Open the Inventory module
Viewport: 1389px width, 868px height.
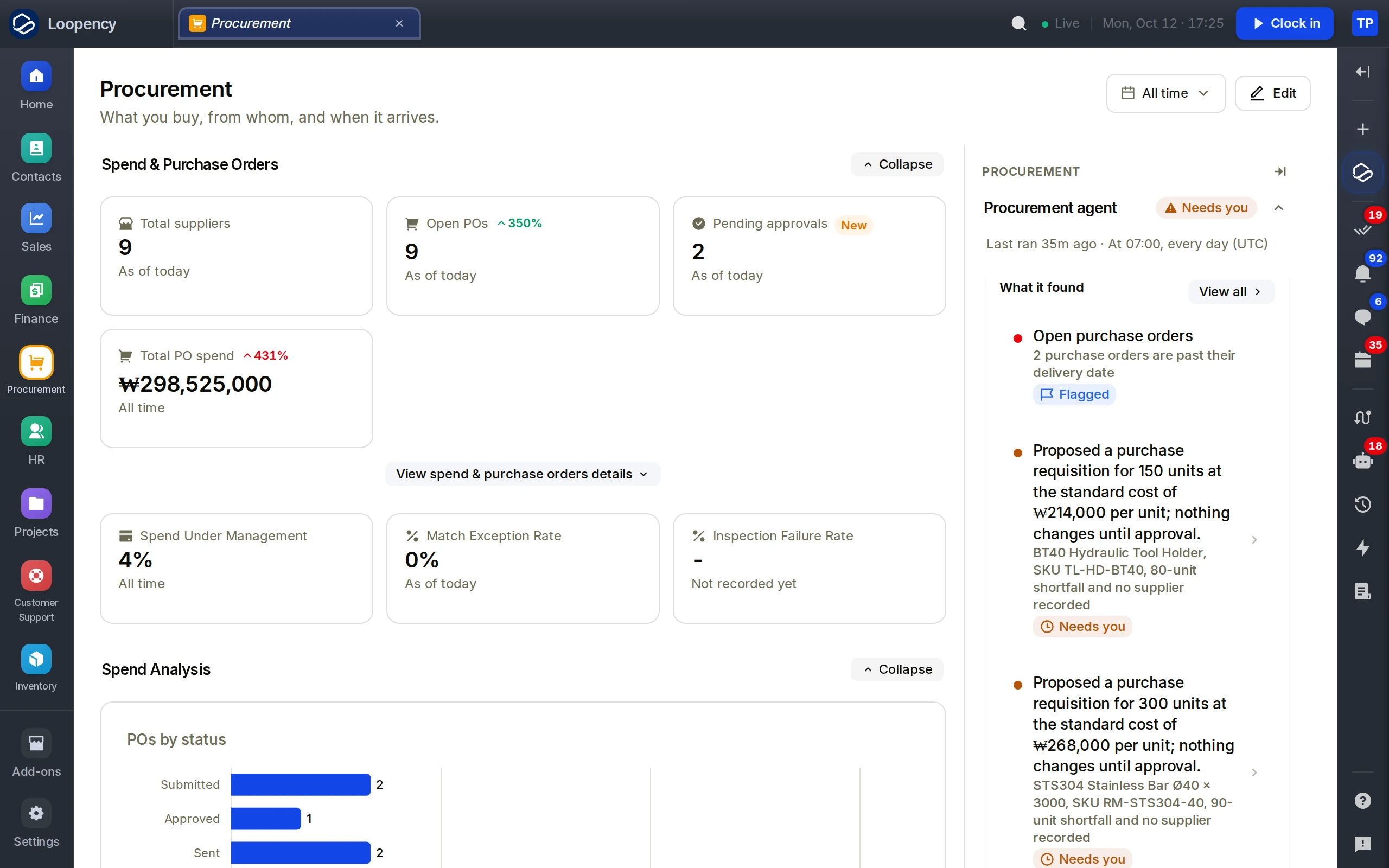pyautogui.click(x=36, y=668)
